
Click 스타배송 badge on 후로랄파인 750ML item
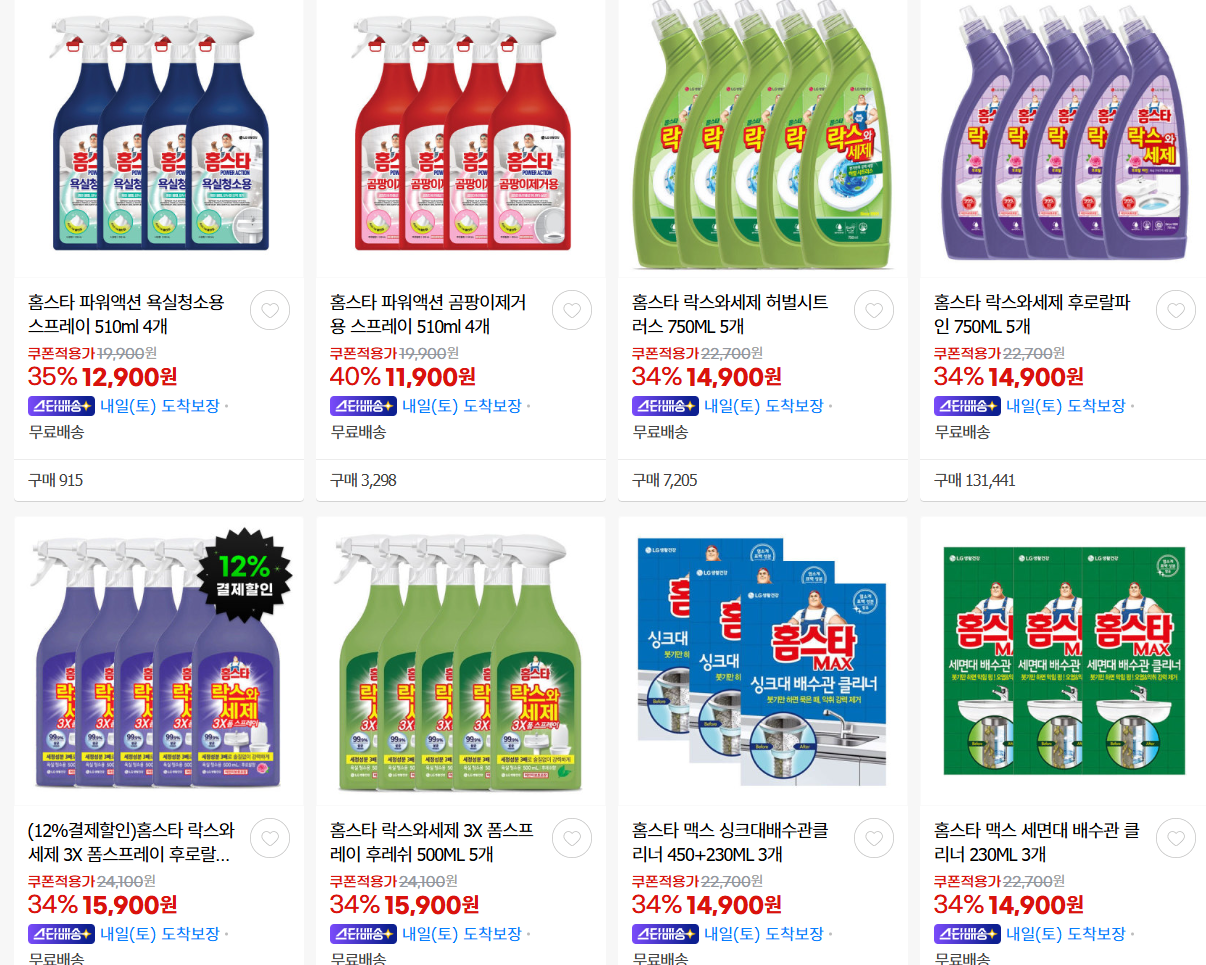(x=967, y=406)
